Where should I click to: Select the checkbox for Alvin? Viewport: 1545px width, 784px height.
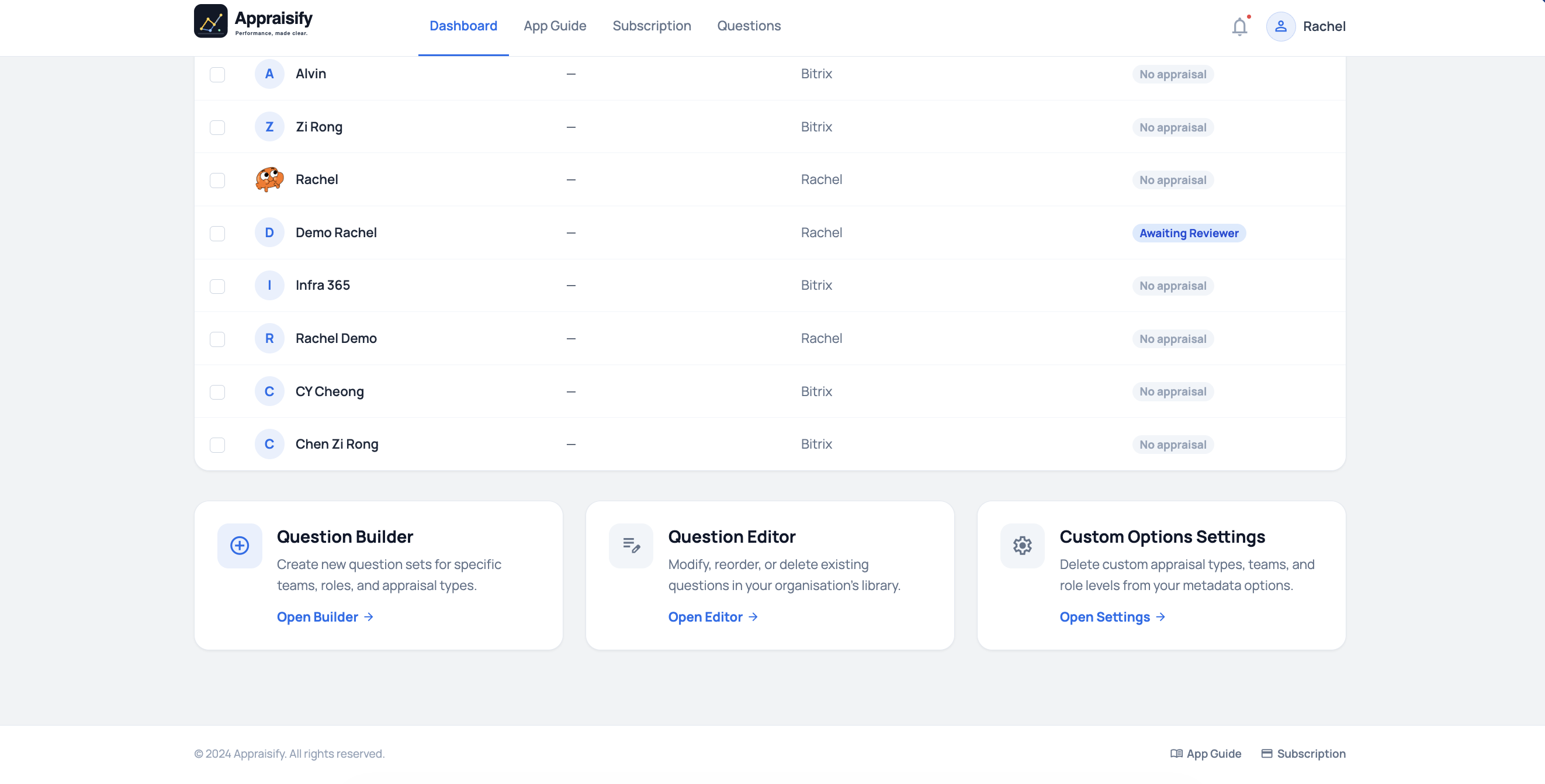217,74
